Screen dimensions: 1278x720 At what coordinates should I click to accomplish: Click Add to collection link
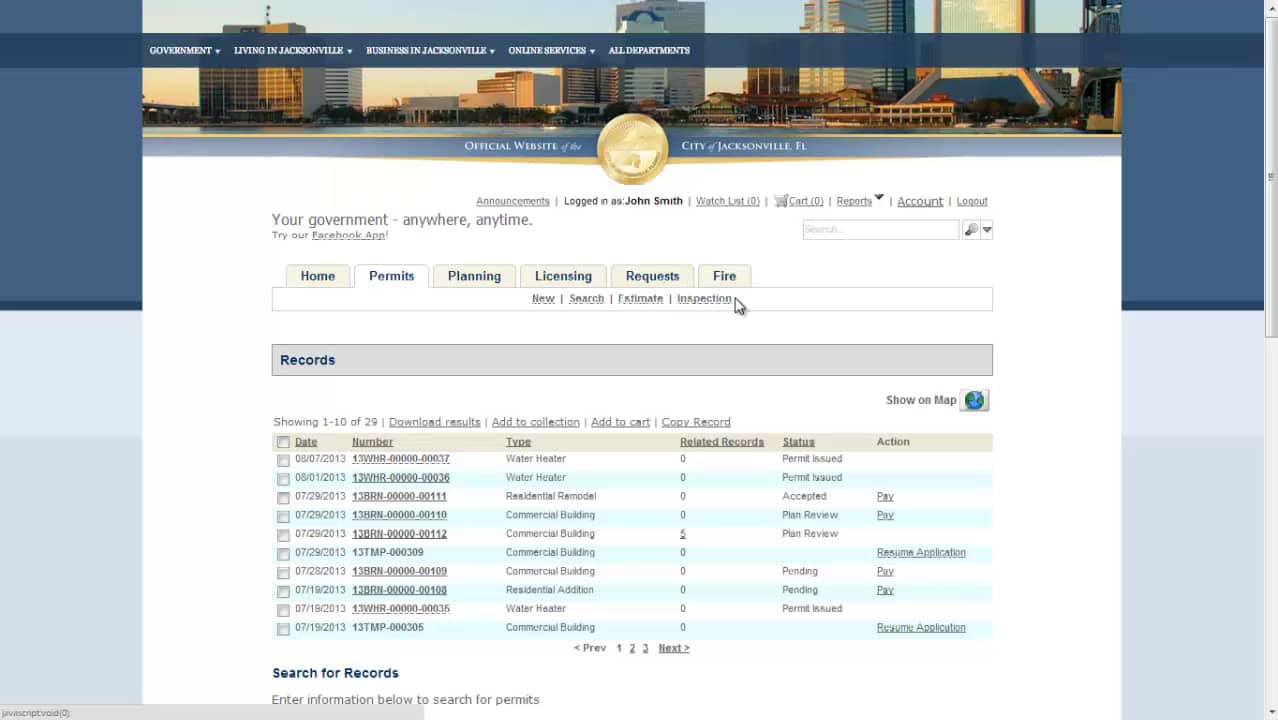[x=535, y=422]
